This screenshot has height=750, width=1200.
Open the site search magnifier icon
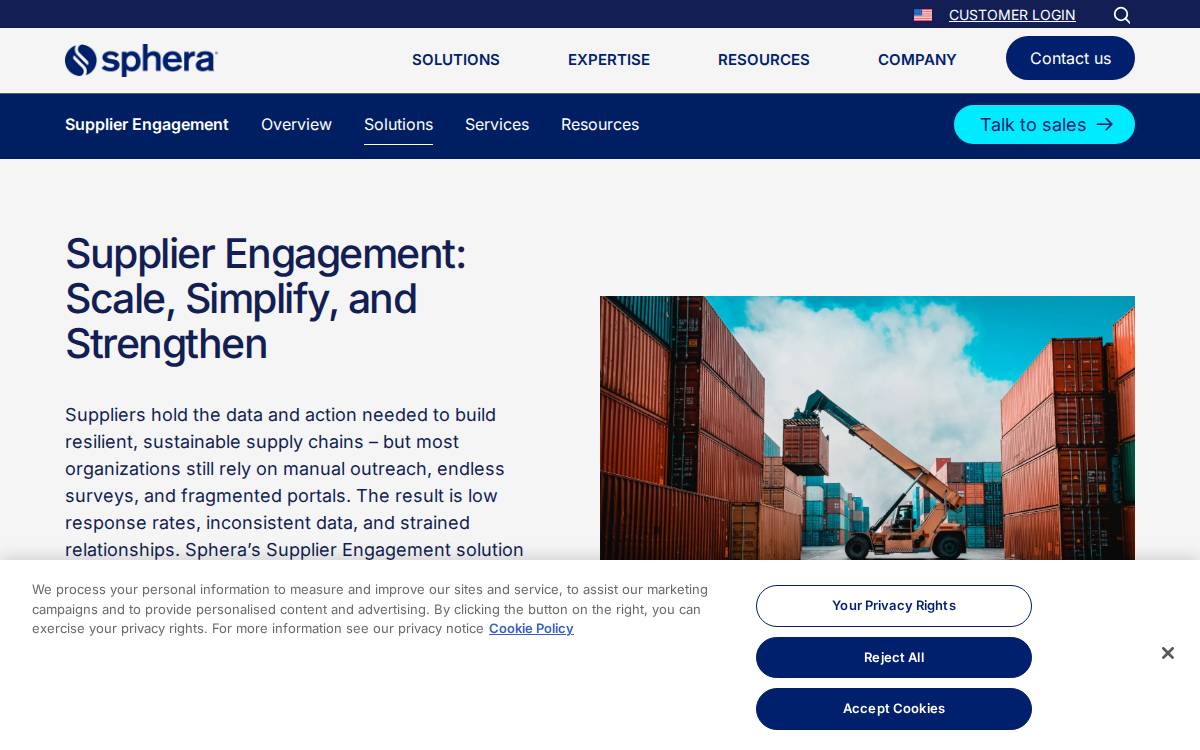(1122, 15)
